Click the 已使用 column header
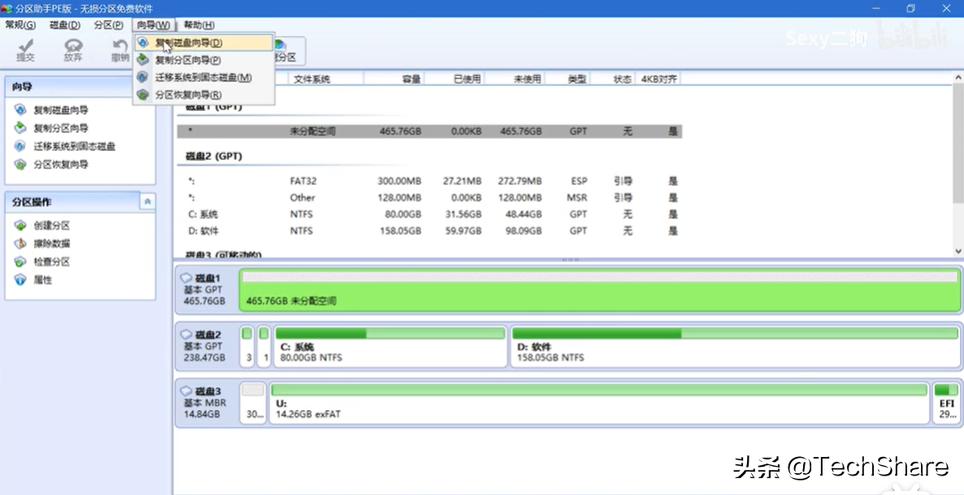The image size is (964, 495). tap(454, 79)
